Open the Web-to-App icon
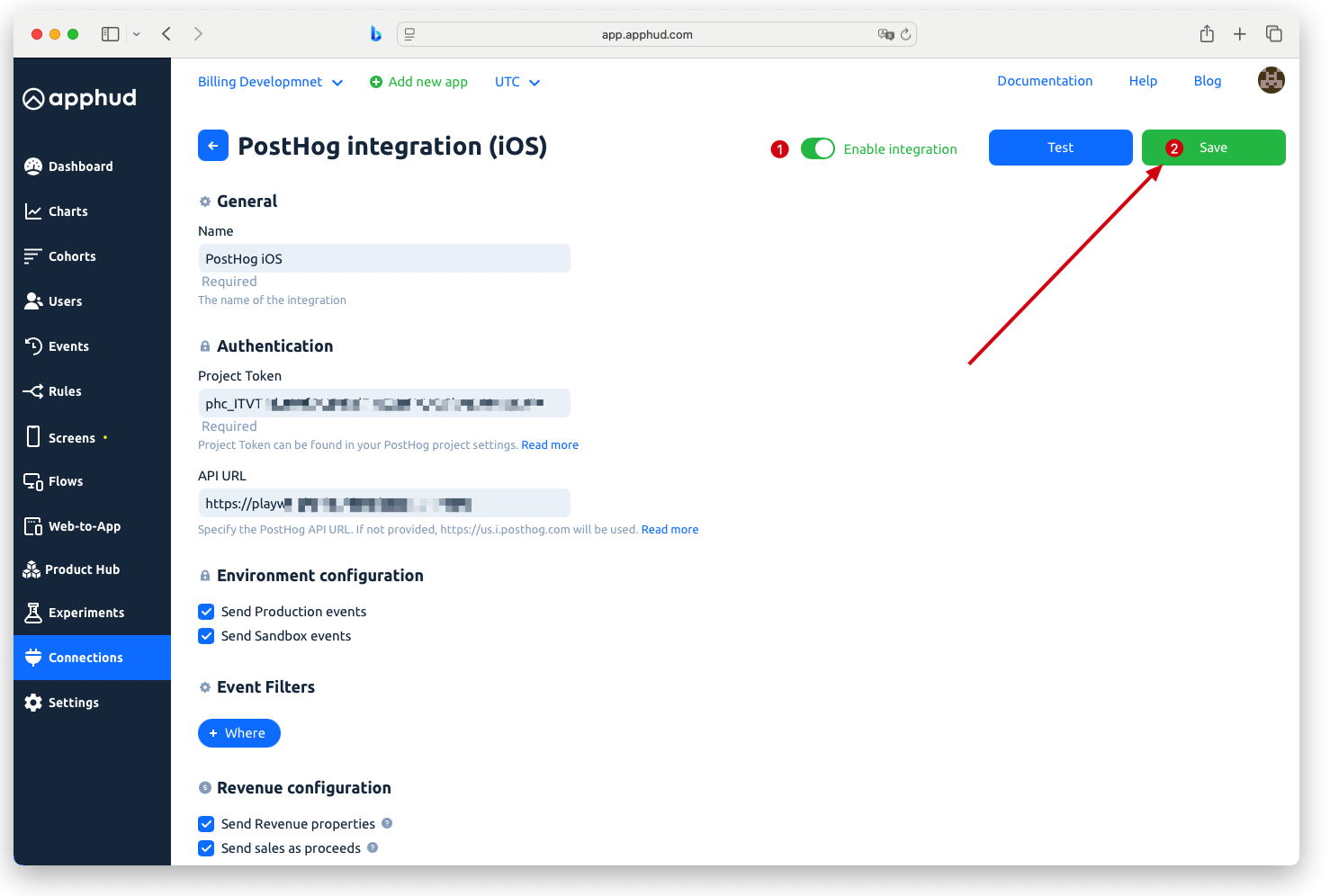 (33, 526)
